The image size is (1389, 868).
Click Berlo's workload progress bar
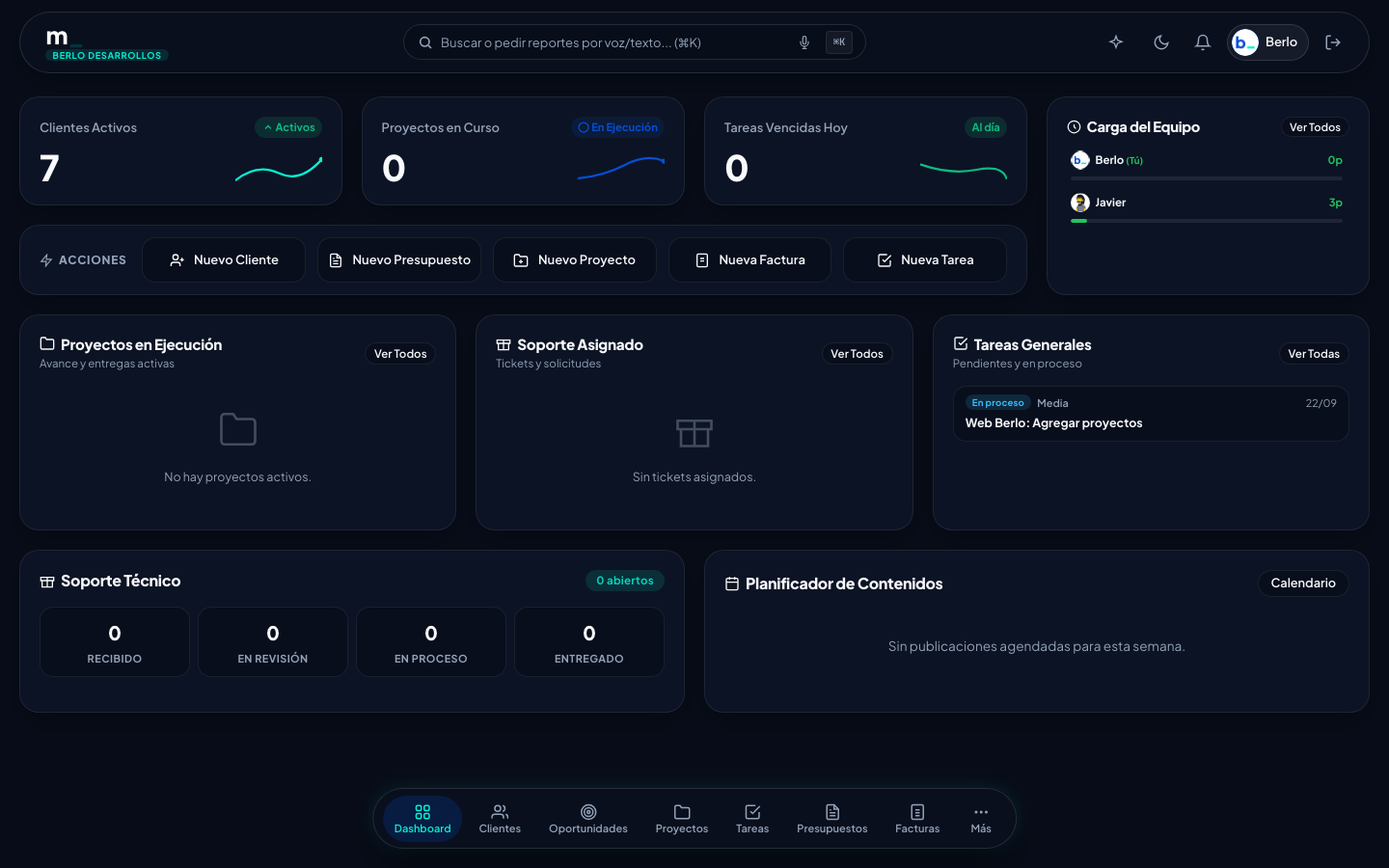1207,178
